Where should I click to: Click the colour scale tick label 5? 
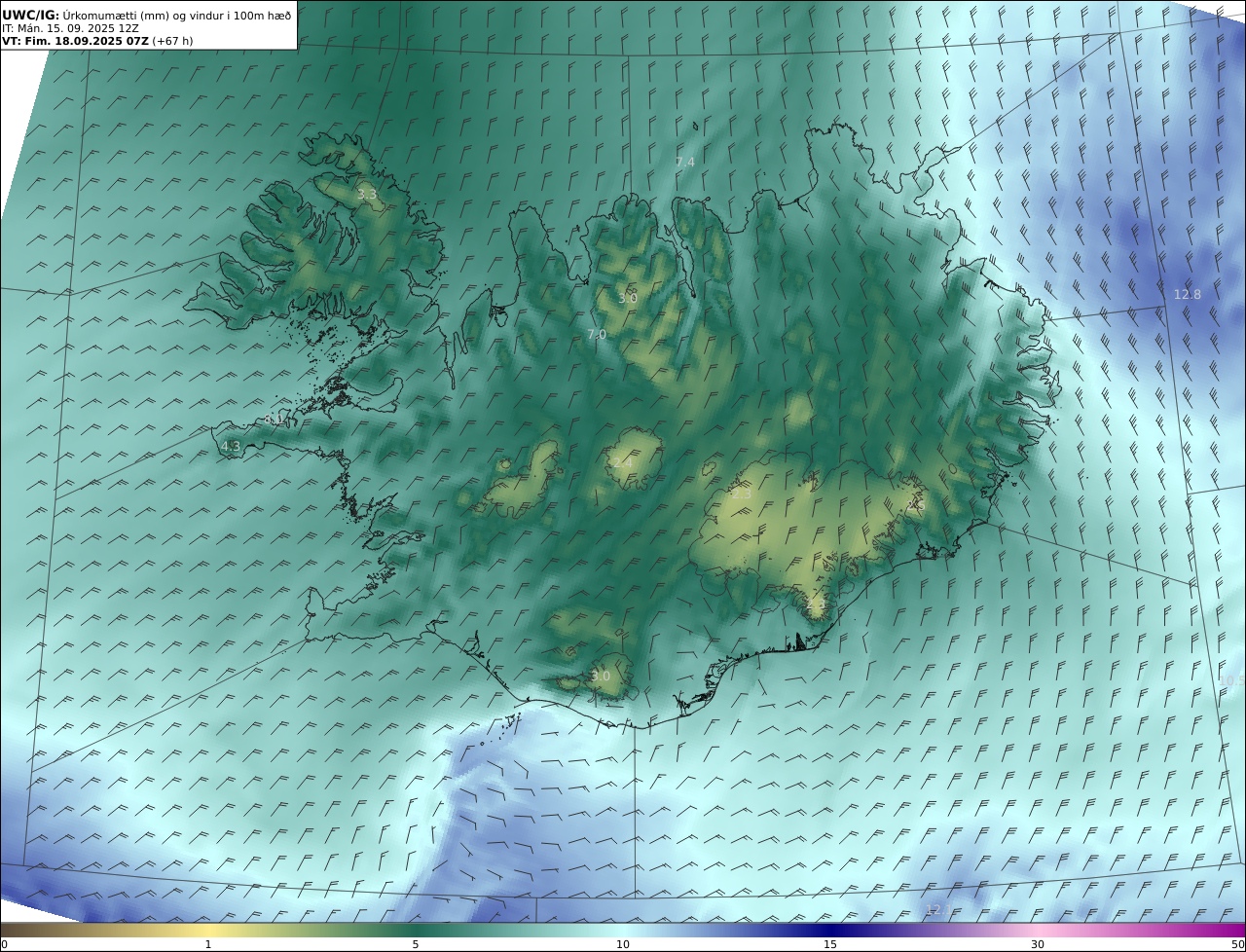click(416, 944)
